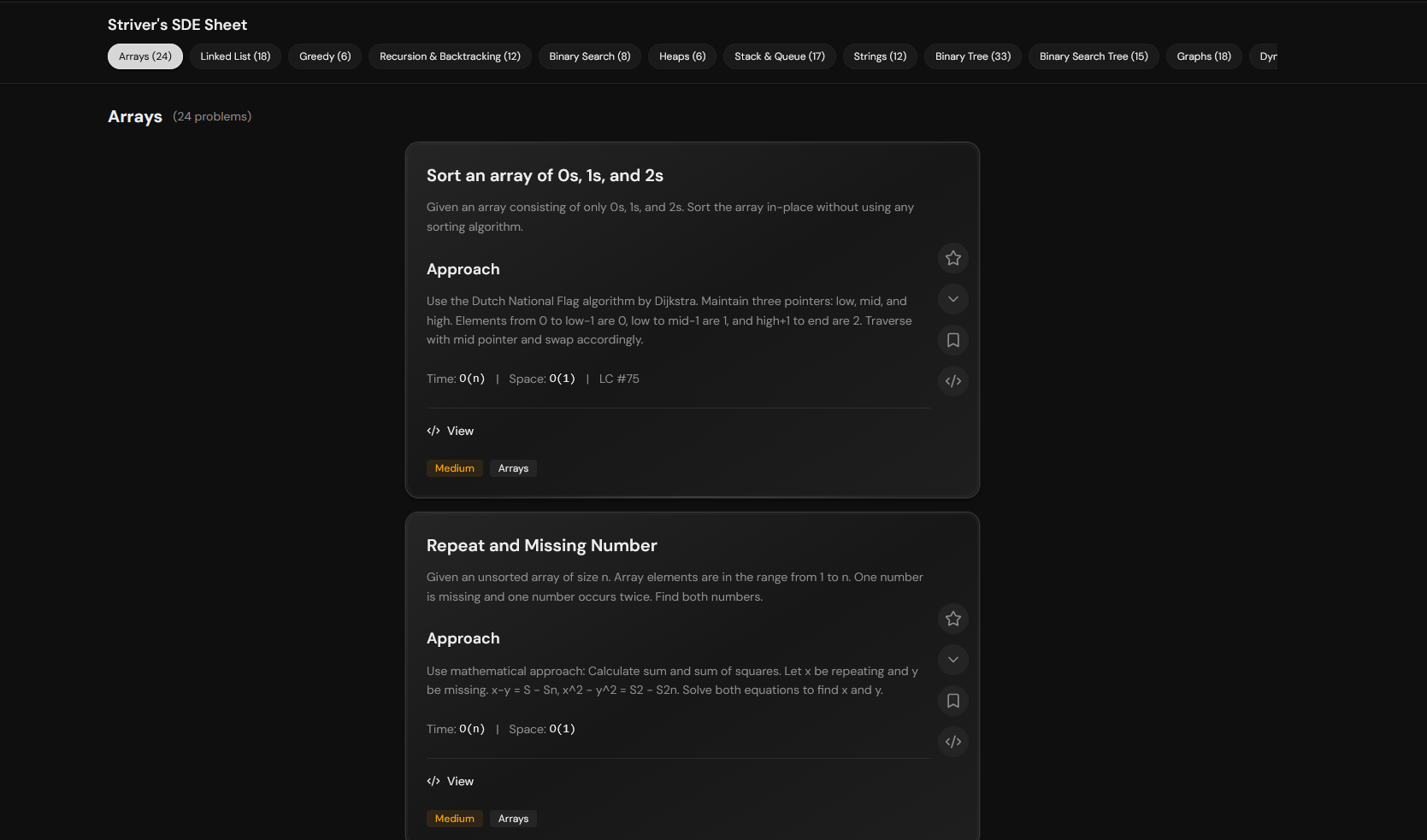Image resolution: width=1427 pixels, height=840 pixels.
Task: Open Recursion & Backtracking (12) tab
Action: pos(450,56)
